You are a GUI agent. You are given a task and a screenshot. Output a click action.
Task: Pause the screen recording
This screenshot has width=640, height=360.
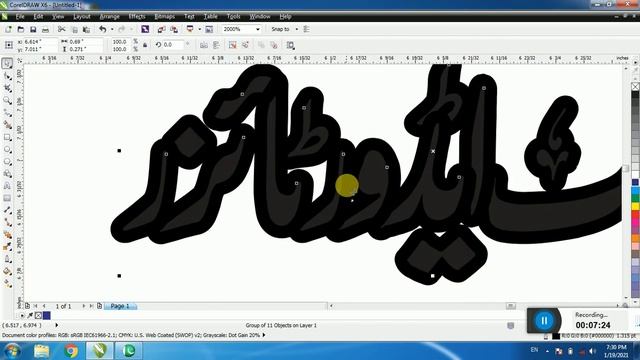click(544, 321)
